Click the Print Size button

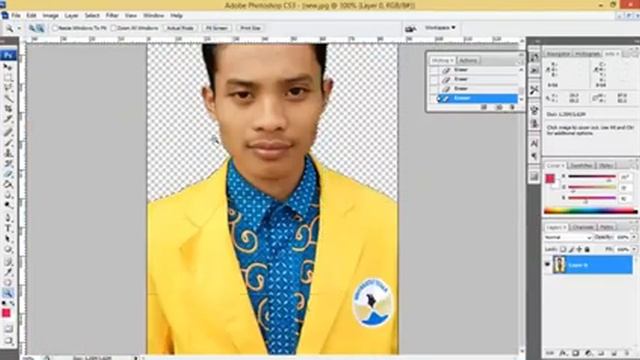[x=250, y=28]
